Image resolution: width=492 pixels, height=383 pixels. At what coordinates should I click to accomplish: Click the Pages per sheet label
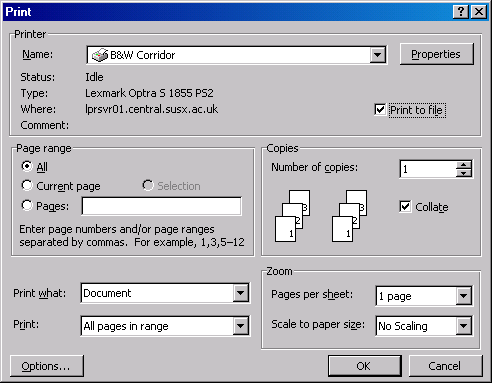coord(312,294)
